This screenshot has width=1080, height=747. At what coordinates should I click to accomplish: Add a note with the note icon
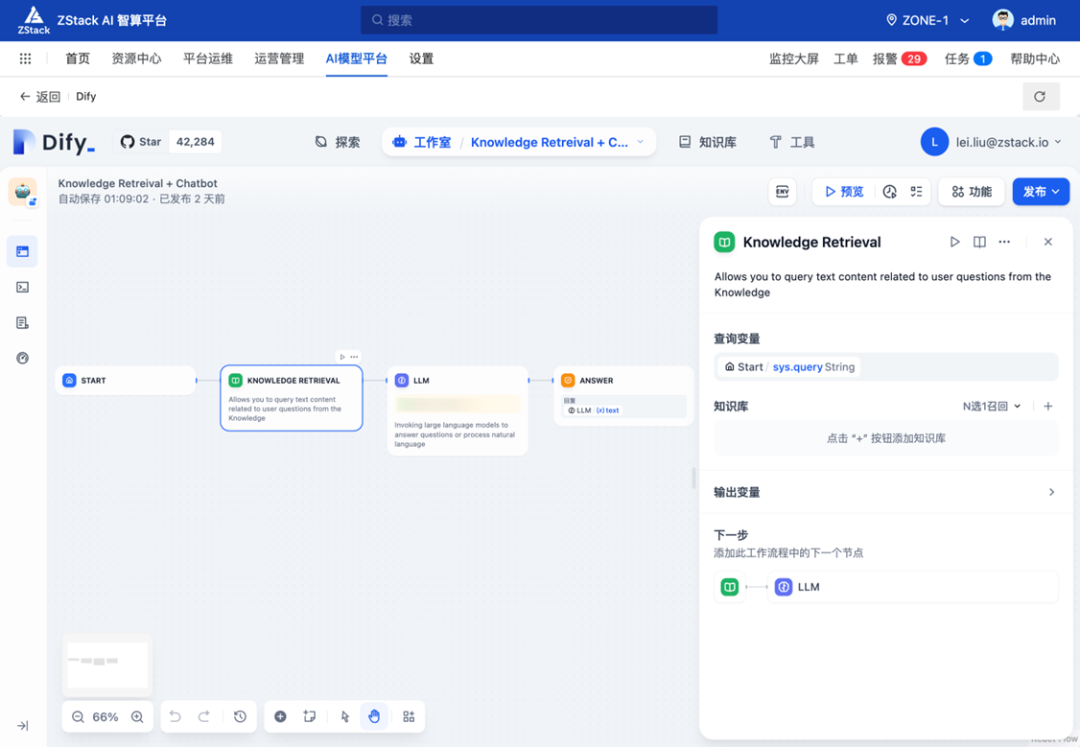(309, 717)
